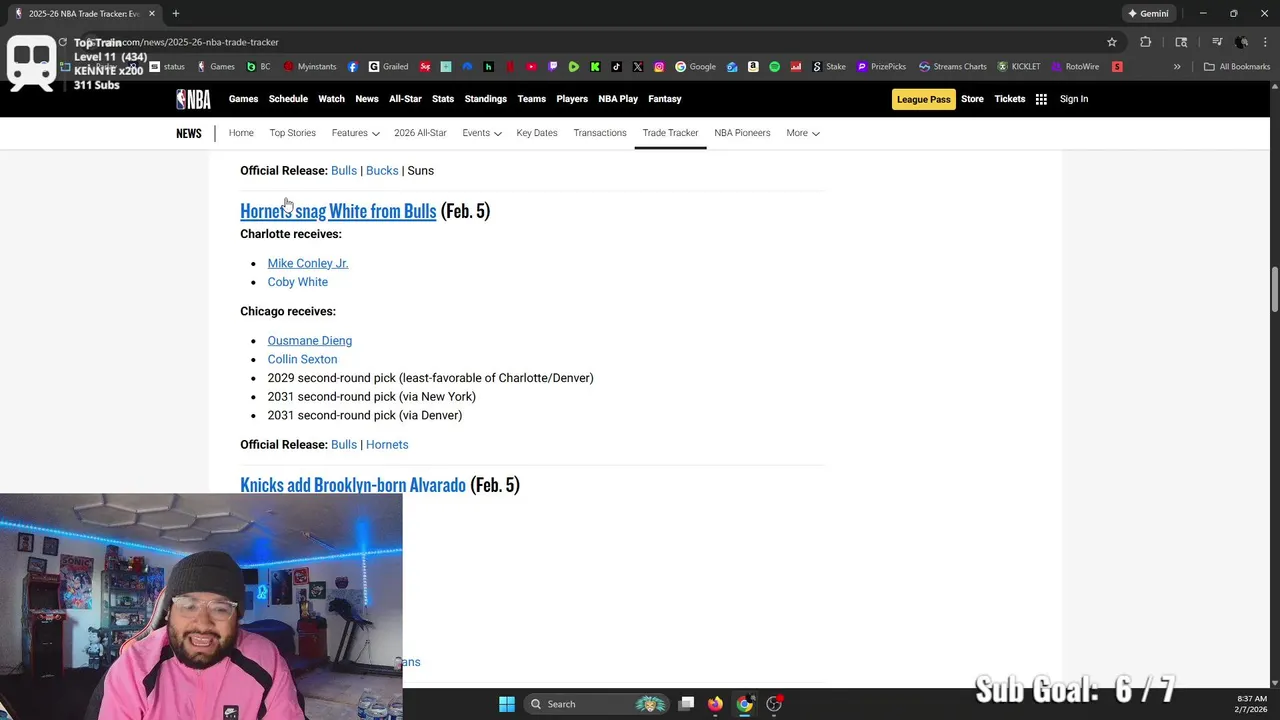Open the Myinstants bookmark
Screen dimensions: 1280x720
(310, 67)
